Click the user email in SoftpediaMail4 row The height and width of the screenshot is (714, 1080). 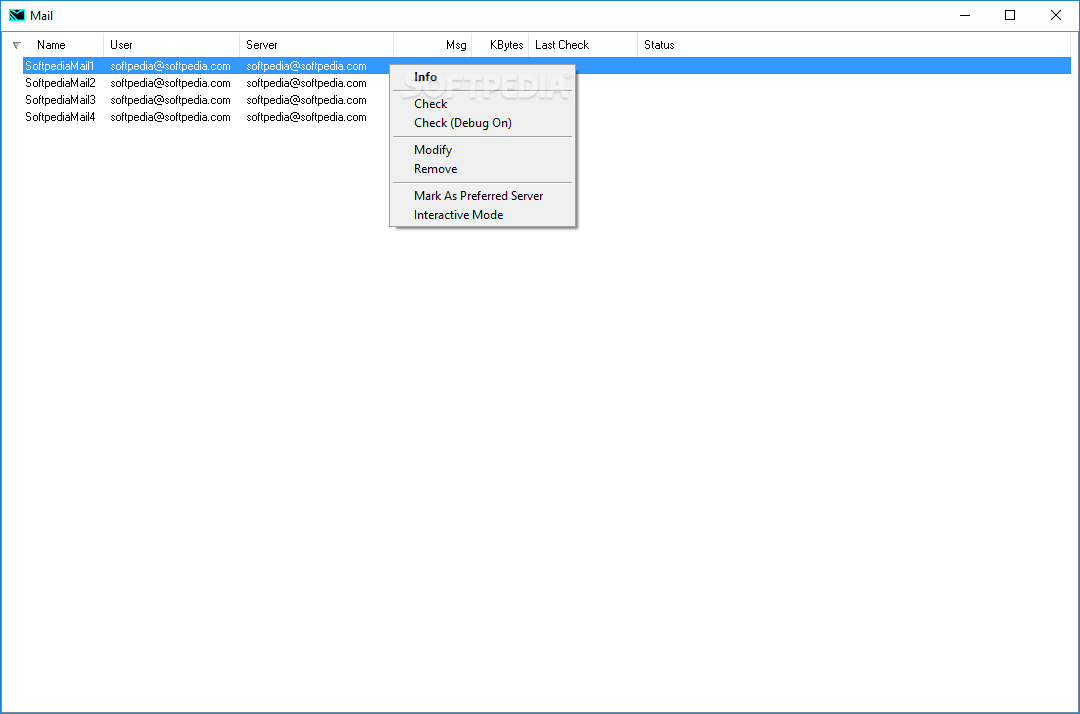click(x=170, y=118)
